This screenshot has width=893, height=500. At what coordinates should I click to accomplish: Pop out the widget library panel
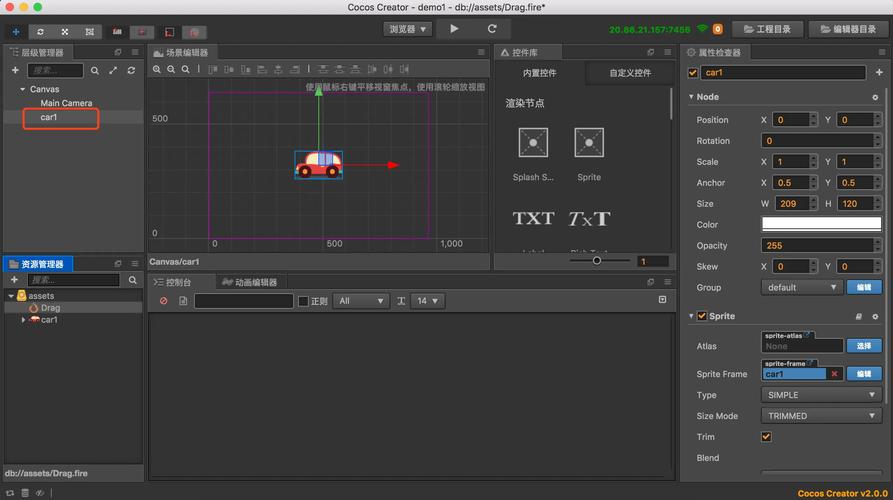651,52
